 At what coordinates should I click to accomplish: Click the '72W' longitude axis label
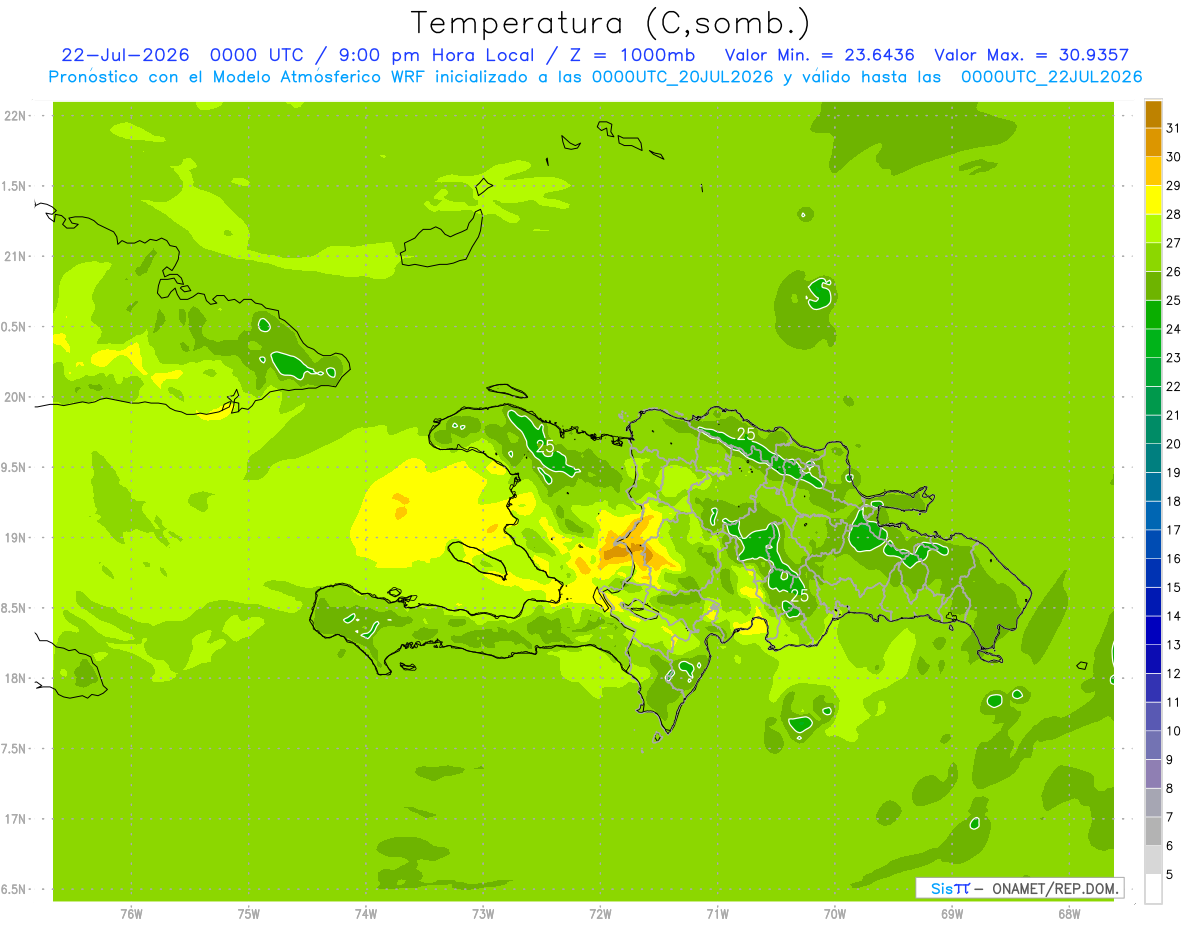click(600, 914)
